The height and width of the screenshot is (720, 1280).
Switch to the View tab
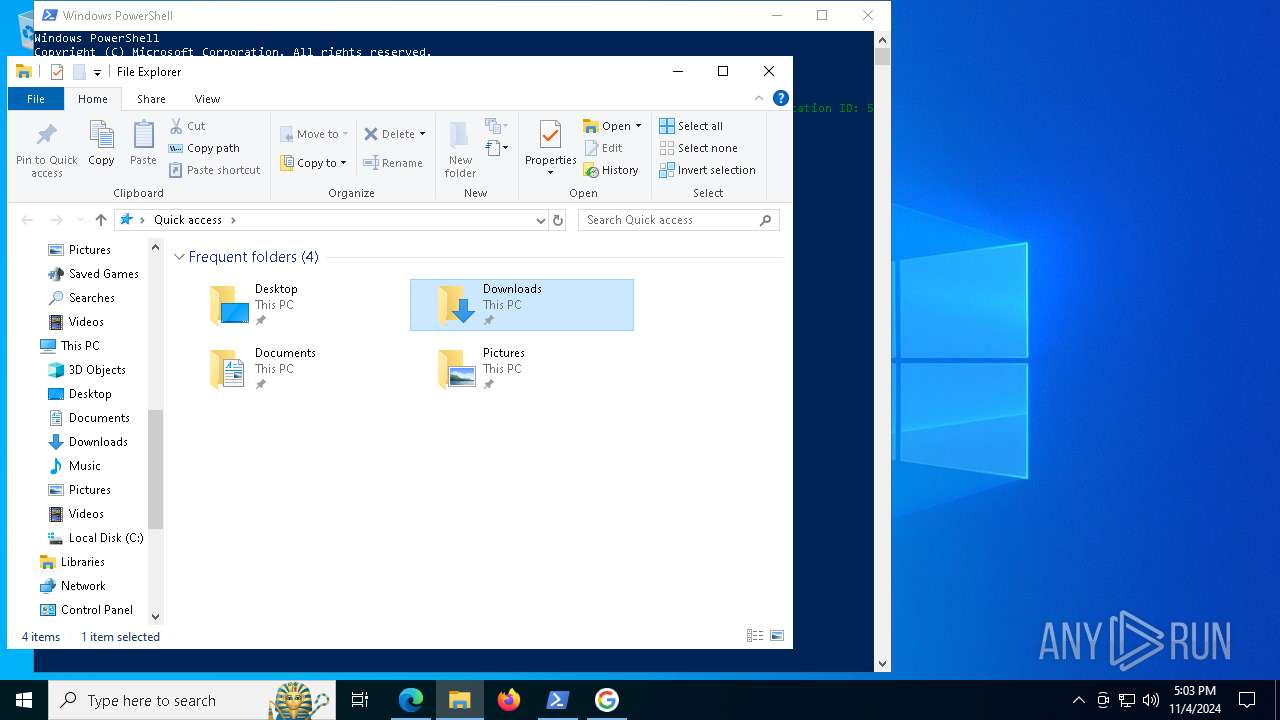[207, 99]
